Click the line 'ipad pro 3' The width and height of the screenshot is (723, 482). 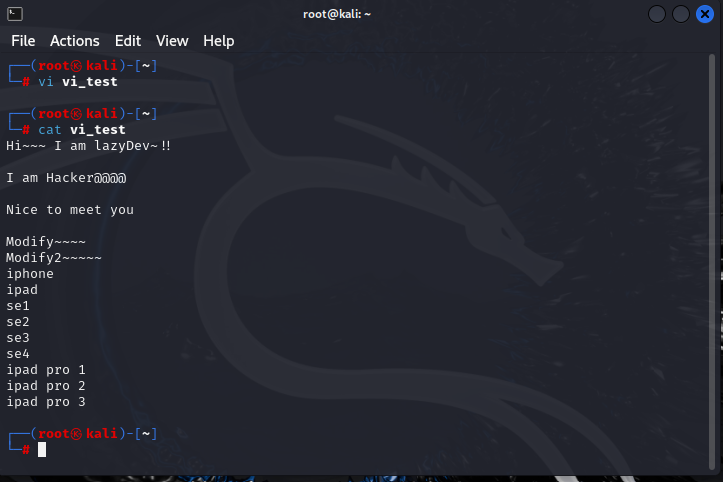pos(46,402)
